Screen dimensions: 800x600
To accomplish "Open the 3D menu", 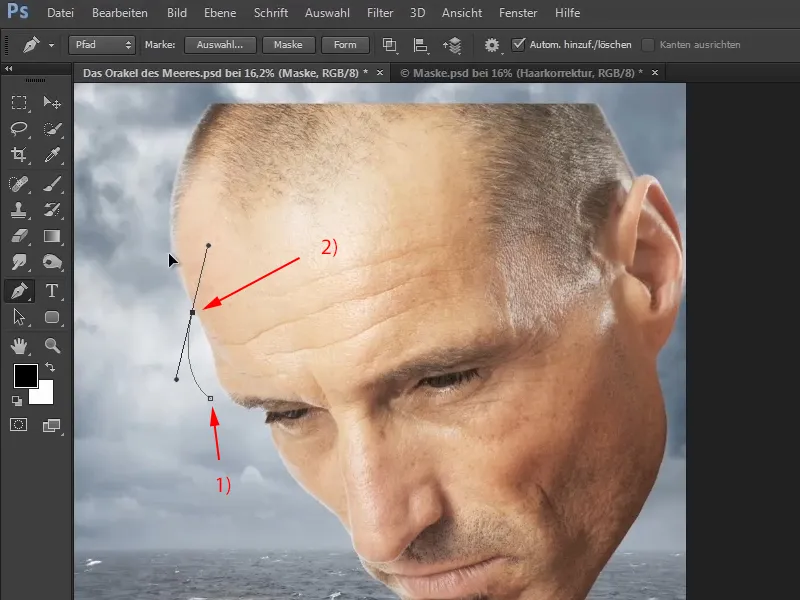I will (417, 13).
